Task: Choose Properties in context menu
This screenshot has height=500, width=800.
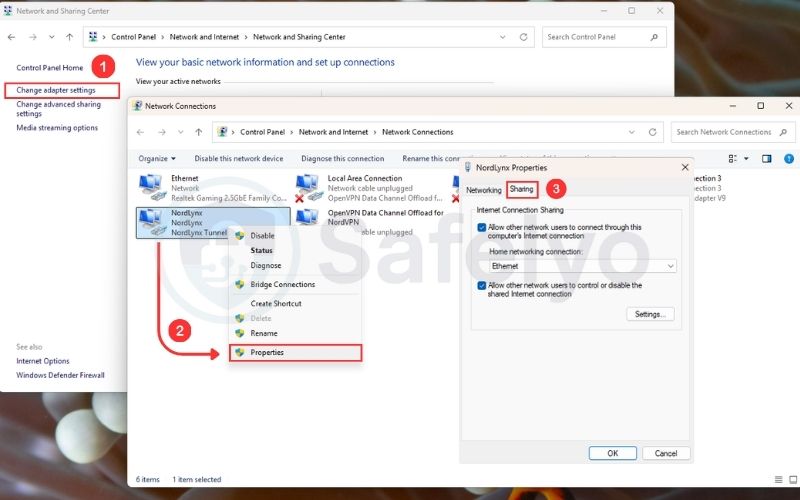Action: point(295,353)
